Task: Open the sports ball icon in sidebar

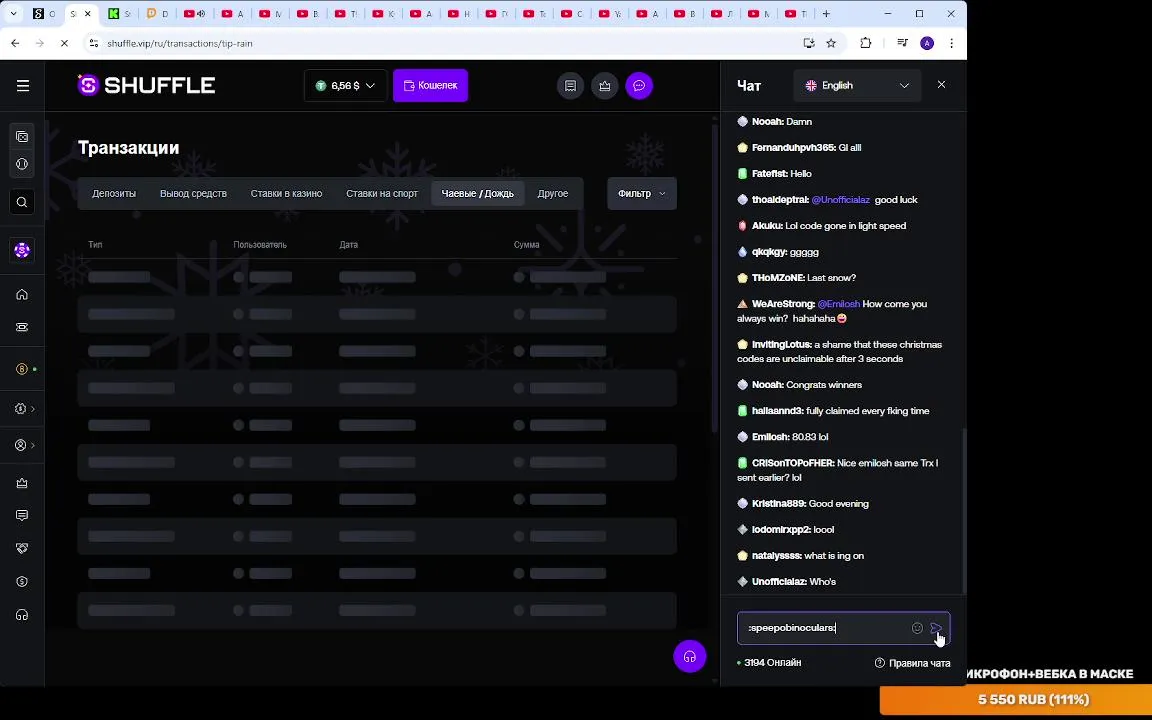Action: coord(22,164)
